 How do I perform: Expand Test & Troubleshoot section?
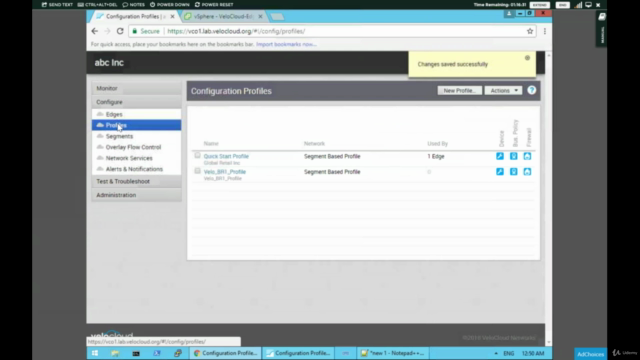136,181
